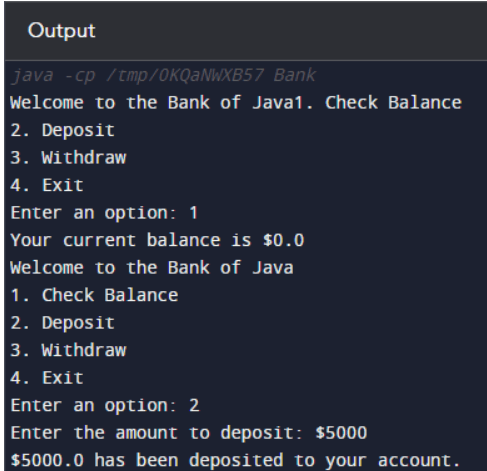Viewport: 487px width, 471px height.
Task: Click the 'Check Balance' text on first line
Action: pyautogui.click(x=393, y=102)
